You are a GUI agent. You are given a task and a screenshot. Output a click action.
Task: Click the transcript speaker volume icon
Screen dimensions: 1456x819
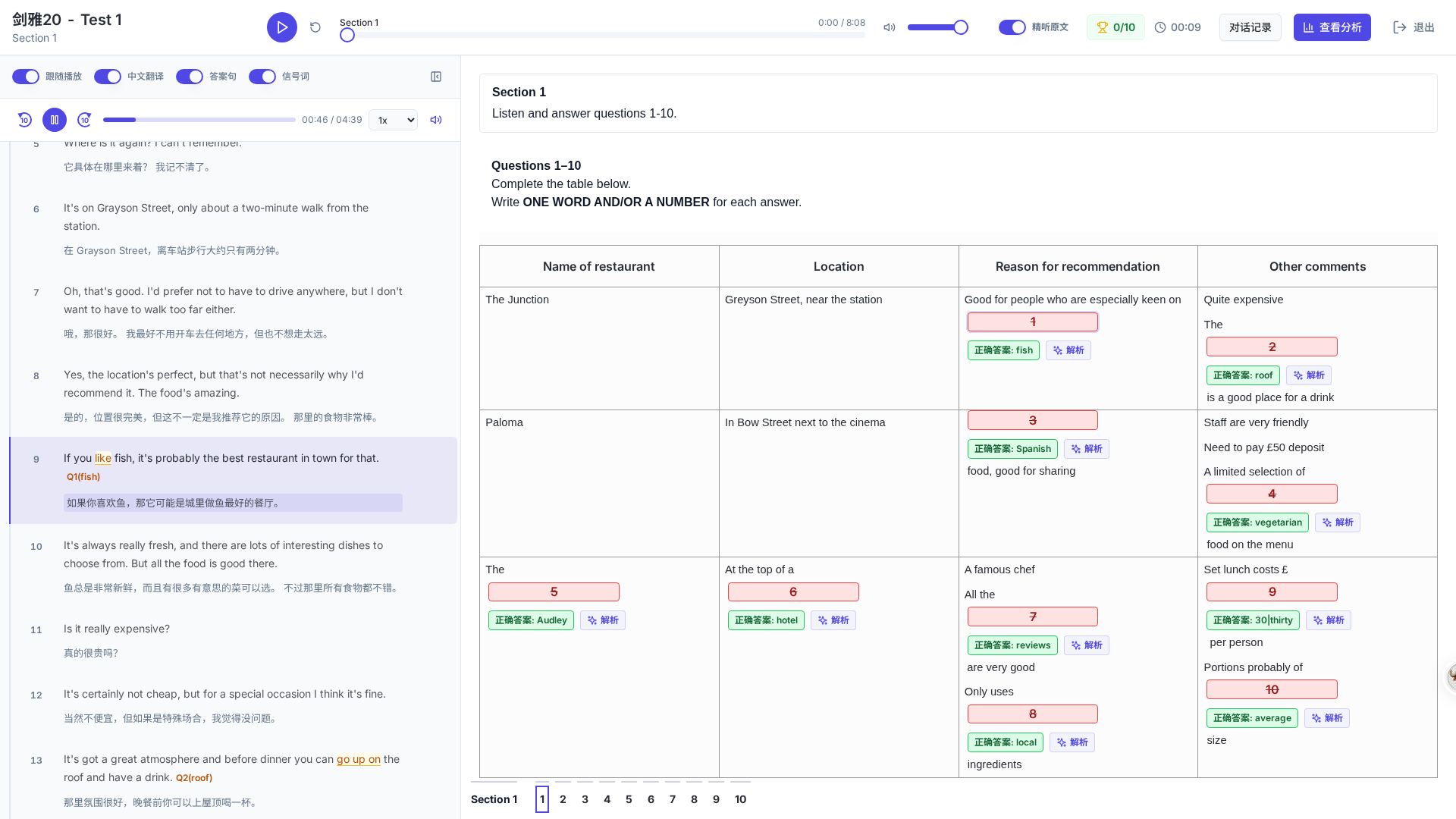tap(436, 120)
